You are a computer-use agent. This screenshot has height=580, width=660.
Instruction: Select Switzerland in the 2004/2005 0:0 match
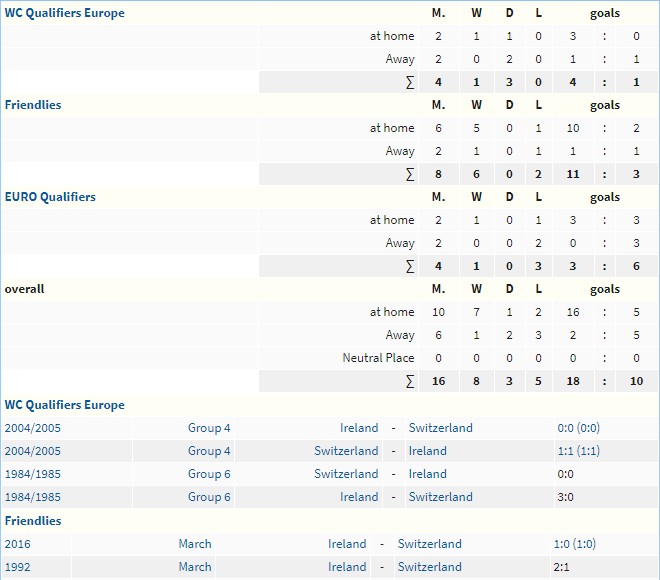coord(441,428)
